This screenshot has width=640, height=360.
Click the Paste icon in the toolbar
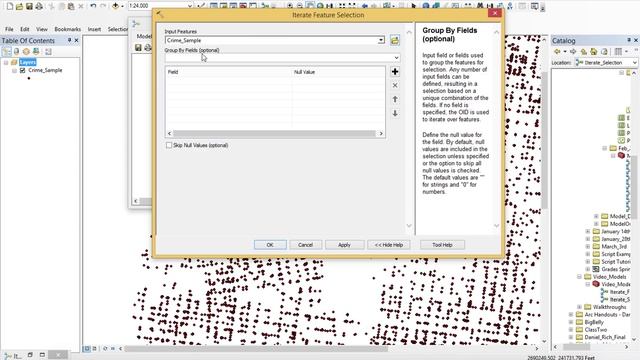[71, 6]
